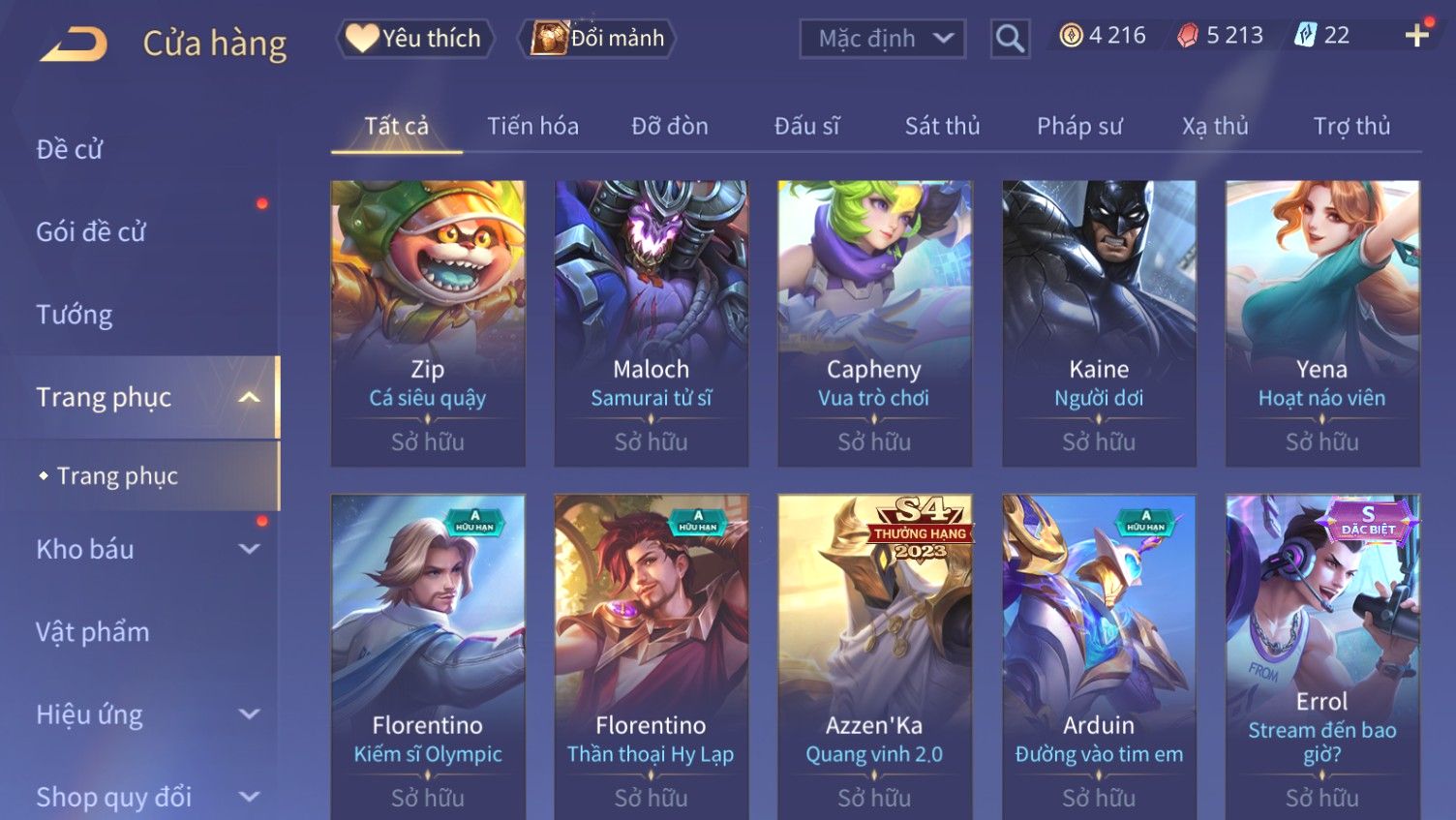1456x820 pixels.
Task: Expand the Shop quy đổi section
Action: (x=249, y=797)
